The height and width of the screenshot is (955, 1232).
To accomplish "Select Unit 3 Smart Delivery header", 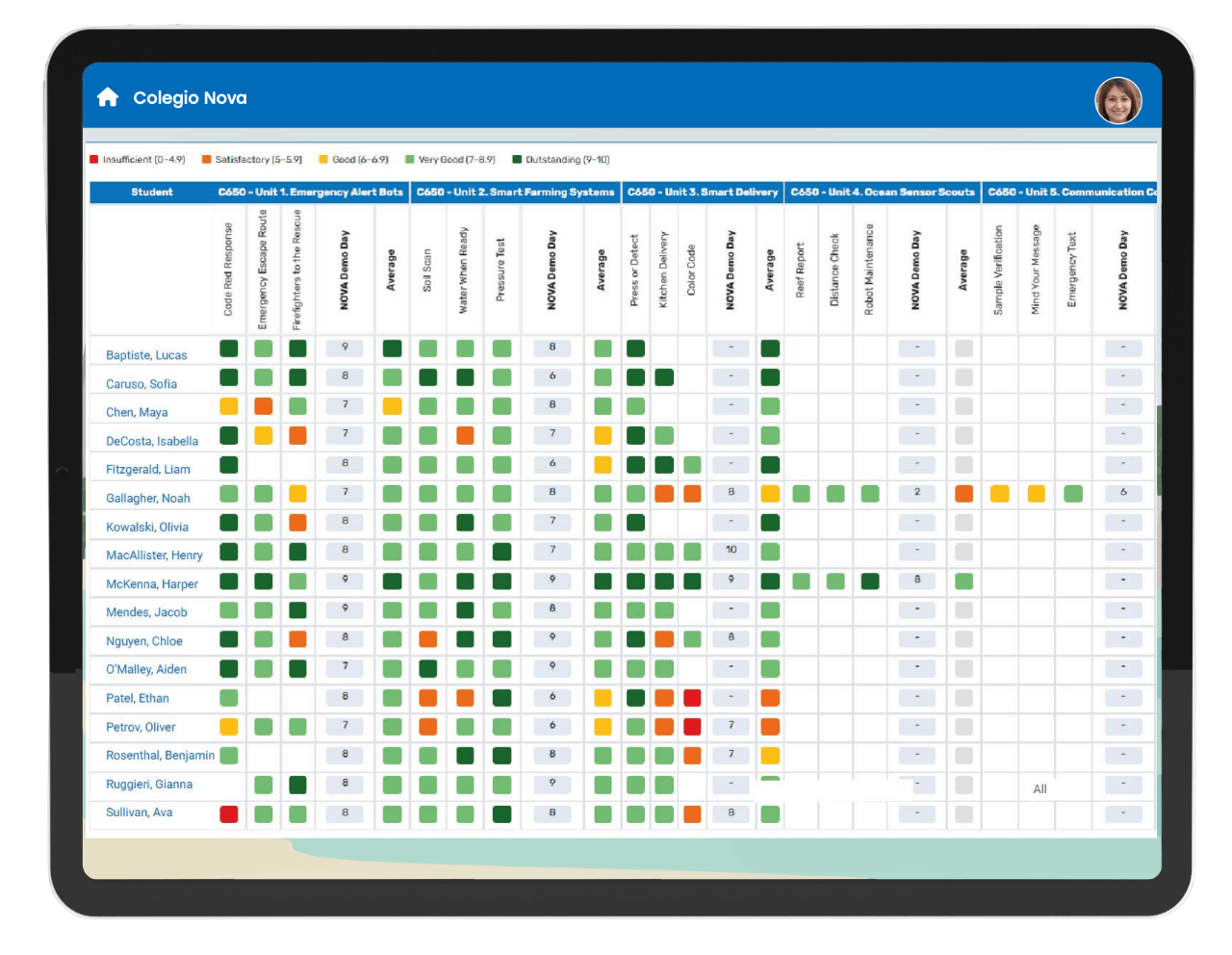I will point(702,193).
